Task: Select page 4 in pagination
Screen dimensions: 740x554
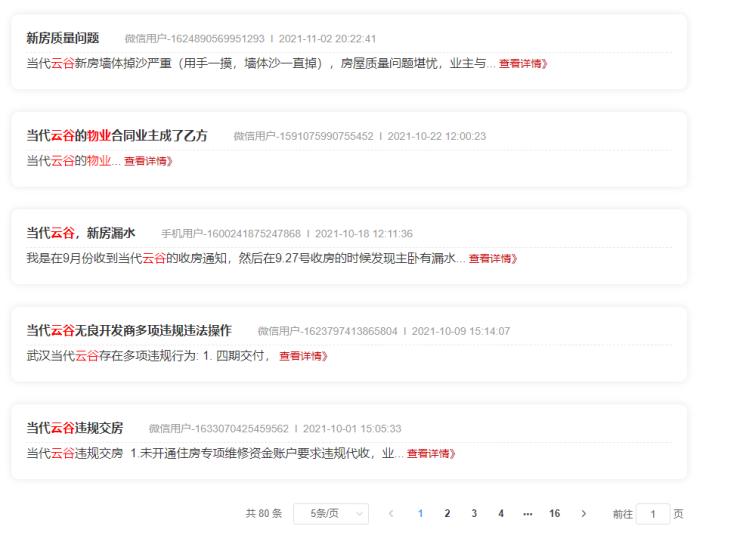Action: tap(501, 513)
